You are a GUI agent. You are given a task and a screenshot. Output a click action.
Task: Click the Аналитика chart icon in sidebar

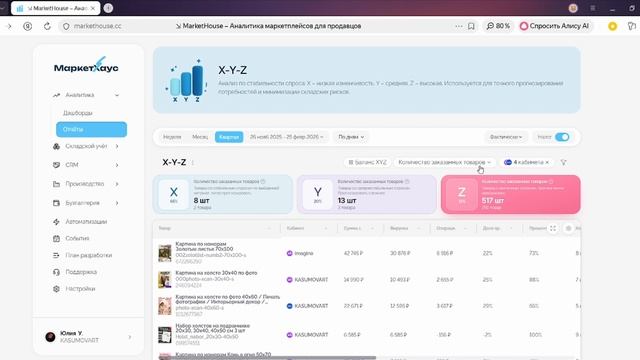point(56,95)
